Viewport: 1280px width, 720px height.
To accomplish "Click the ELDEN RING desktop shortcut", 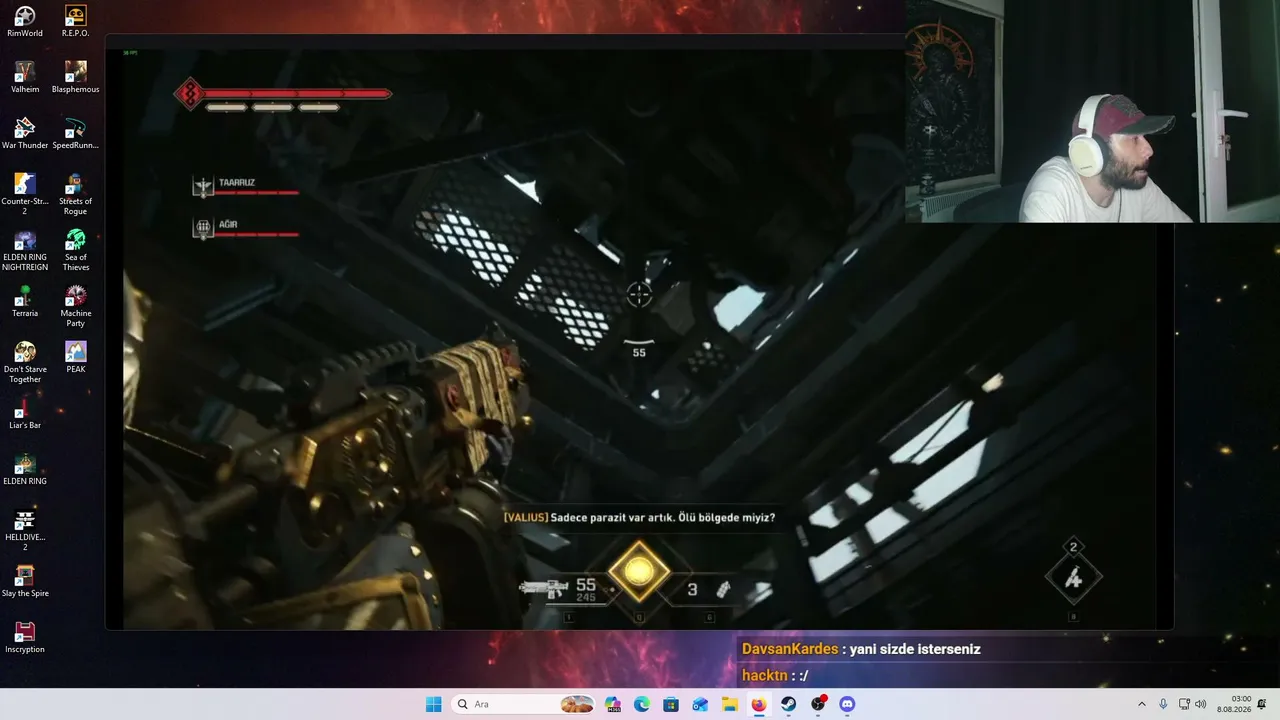I will 25,469.
